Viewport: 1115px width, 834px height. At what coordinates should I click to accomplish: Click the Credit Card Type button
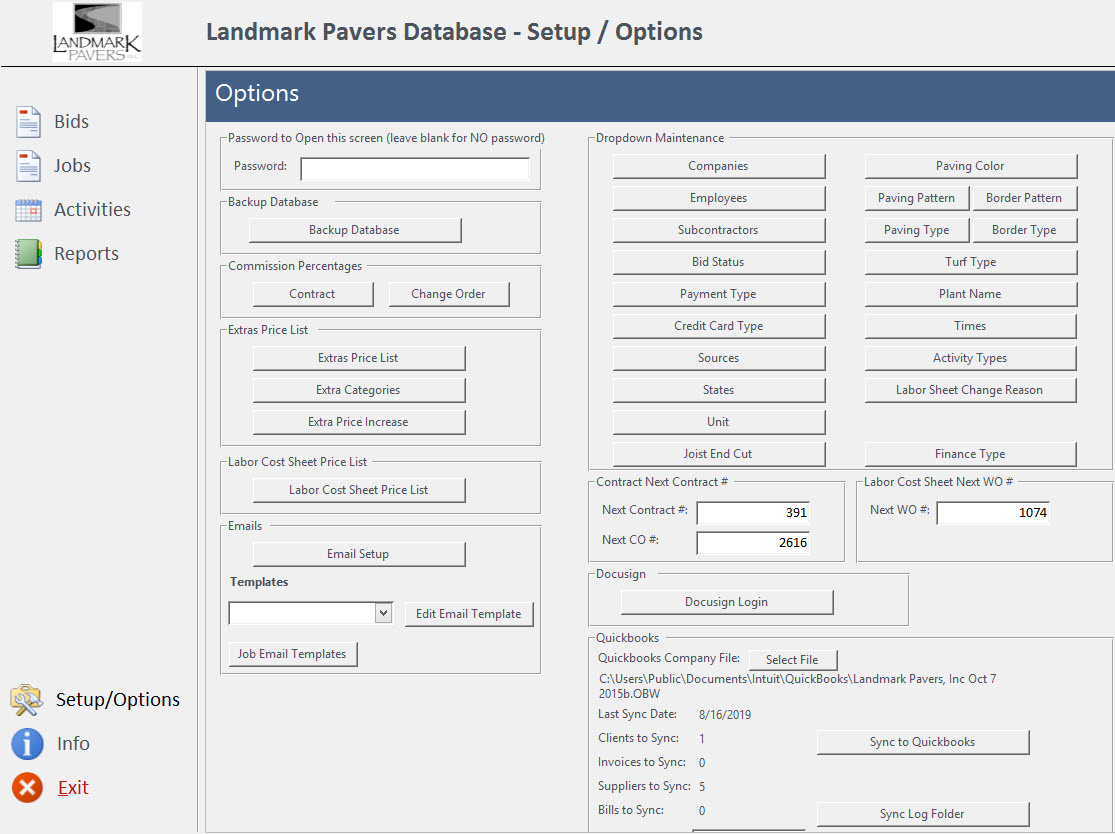click(719, 326)
